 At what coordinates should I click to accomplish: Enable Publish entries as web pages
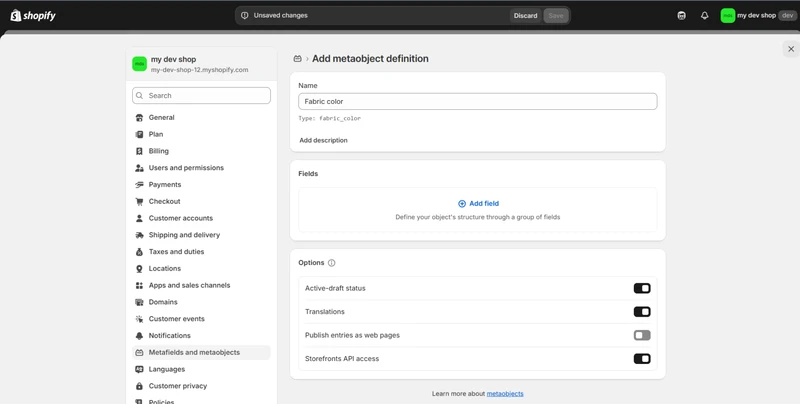pos(642,335)
